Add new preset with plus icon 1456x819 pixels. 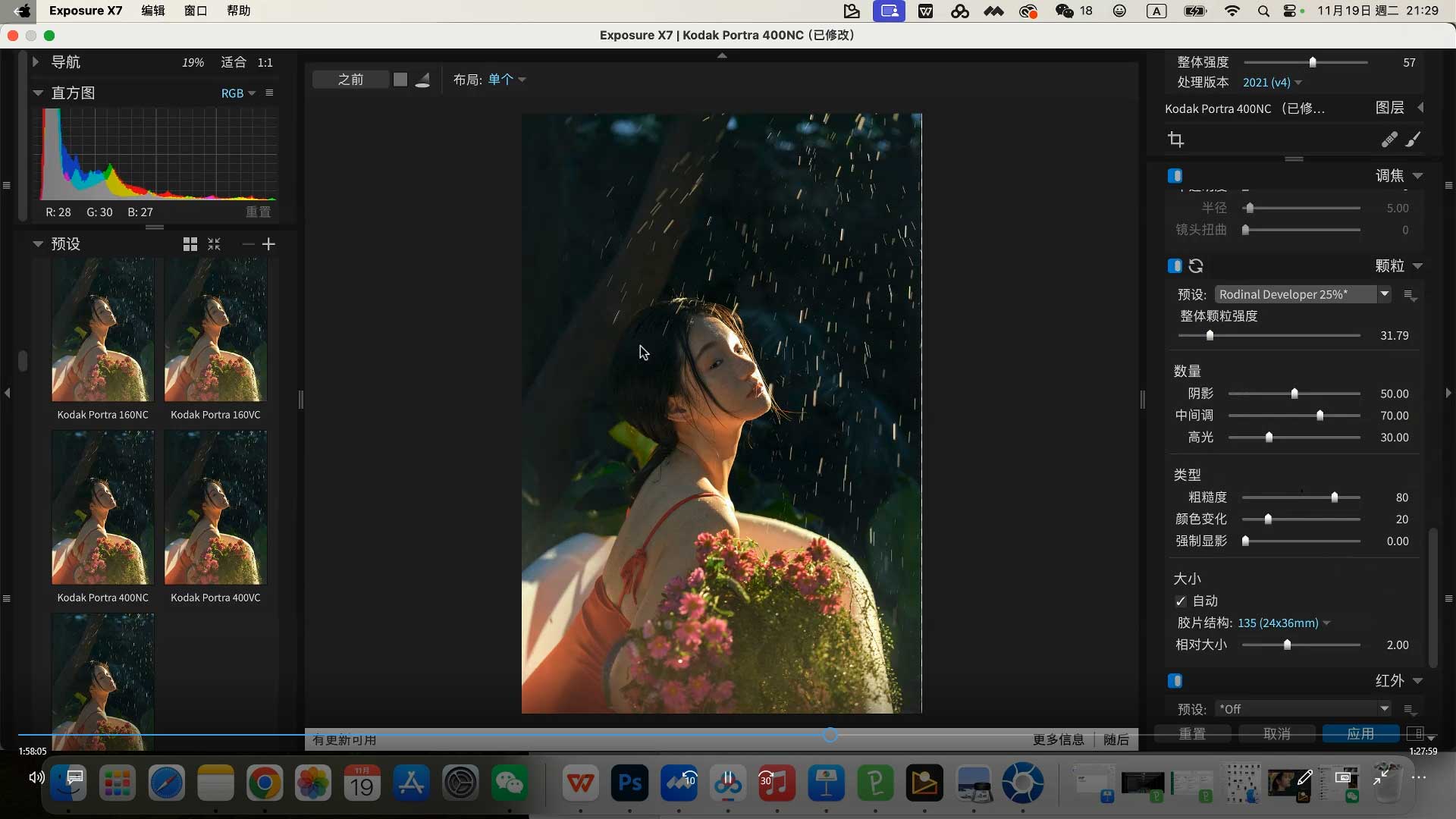pyautogui.click(x=268, y=244)
